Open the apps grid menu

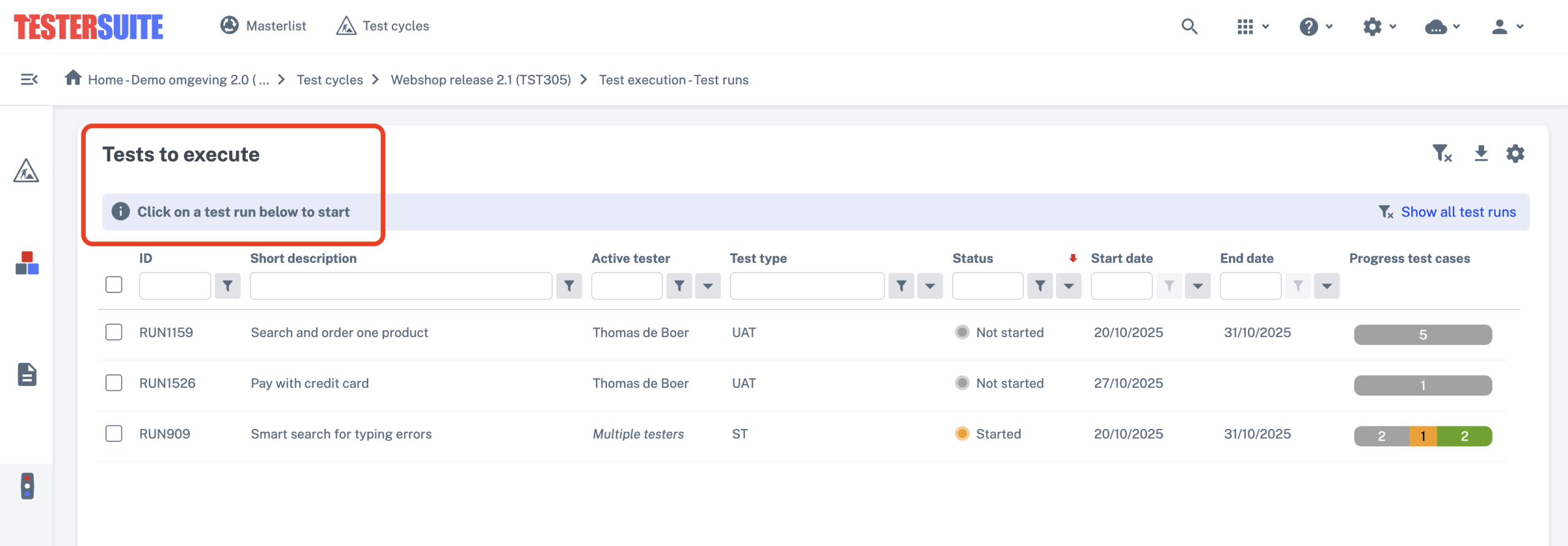pos(1252,26)
